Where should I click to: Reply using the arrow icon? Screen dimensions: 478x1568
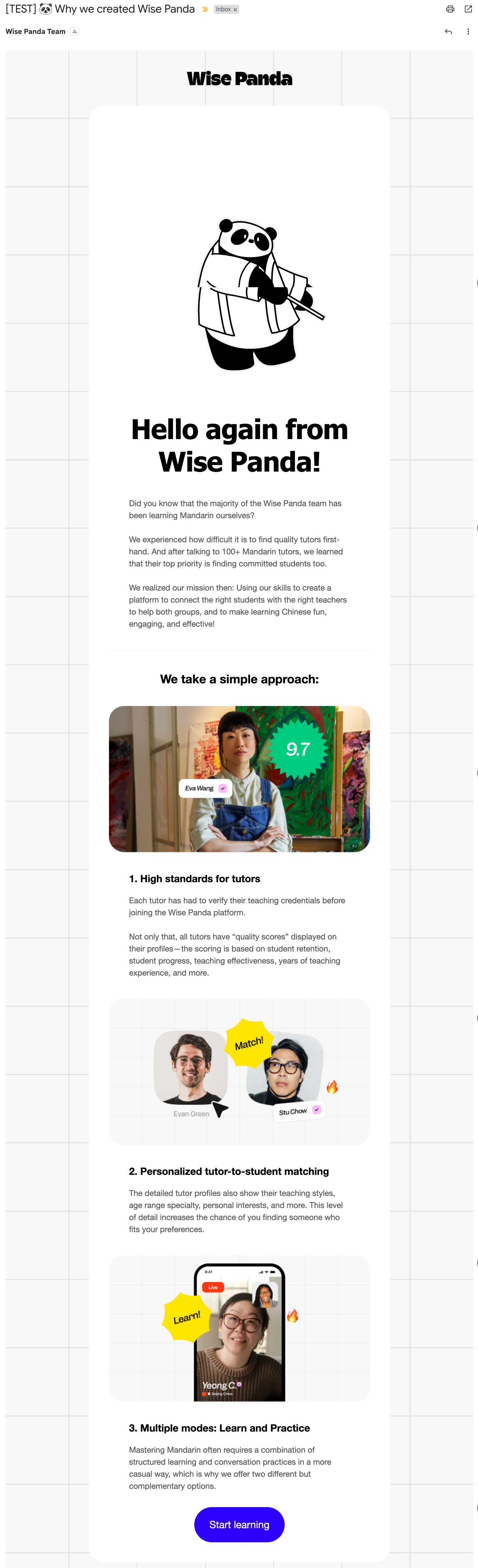[448, 32]
